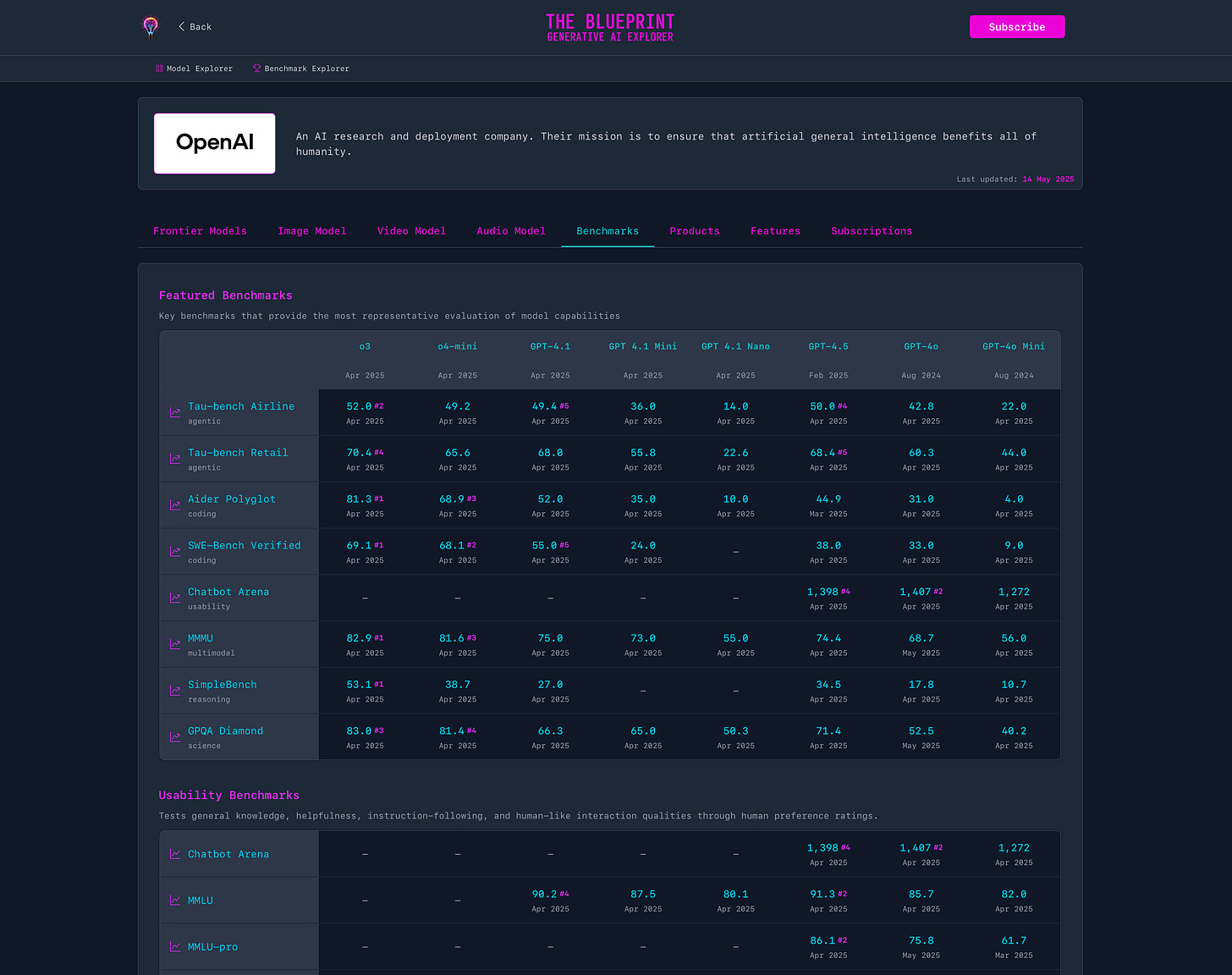Screen dimensions: 1232x975
Task: Click the GPT-4.1 column header
Action: coord(550,346)
